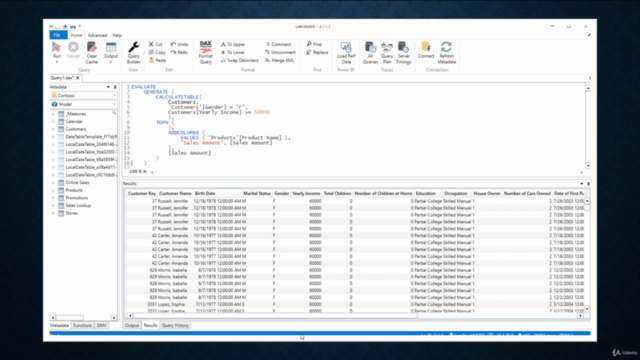This screenshot has width=640, height=360.
Task: Expand the Customers table node
Action: [x=53, y=129]
